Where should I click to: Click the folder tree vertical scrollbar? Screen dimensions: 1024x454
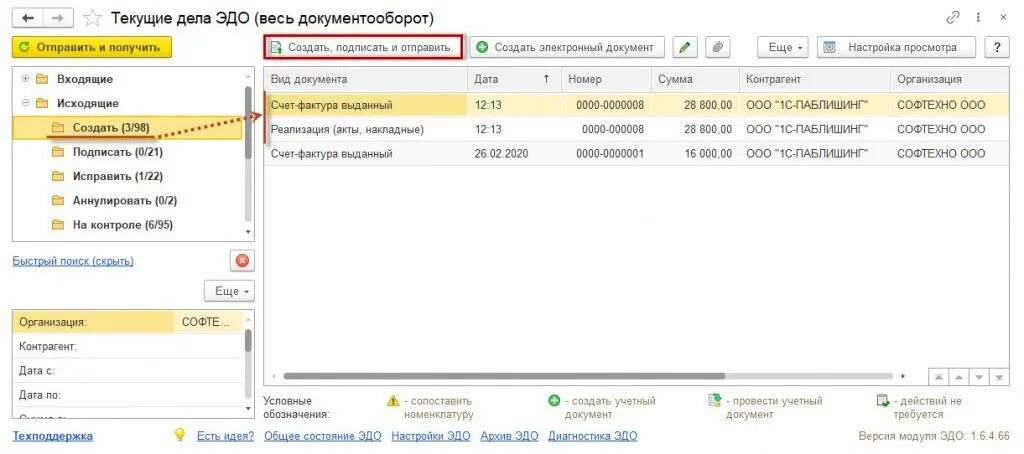coord(248,123)
